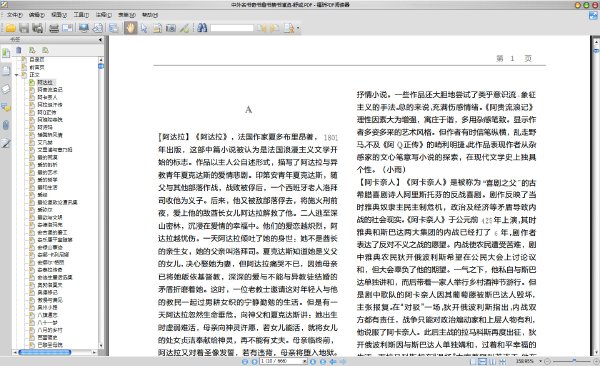Switch to facing pages layout mode

click(492, 361)
